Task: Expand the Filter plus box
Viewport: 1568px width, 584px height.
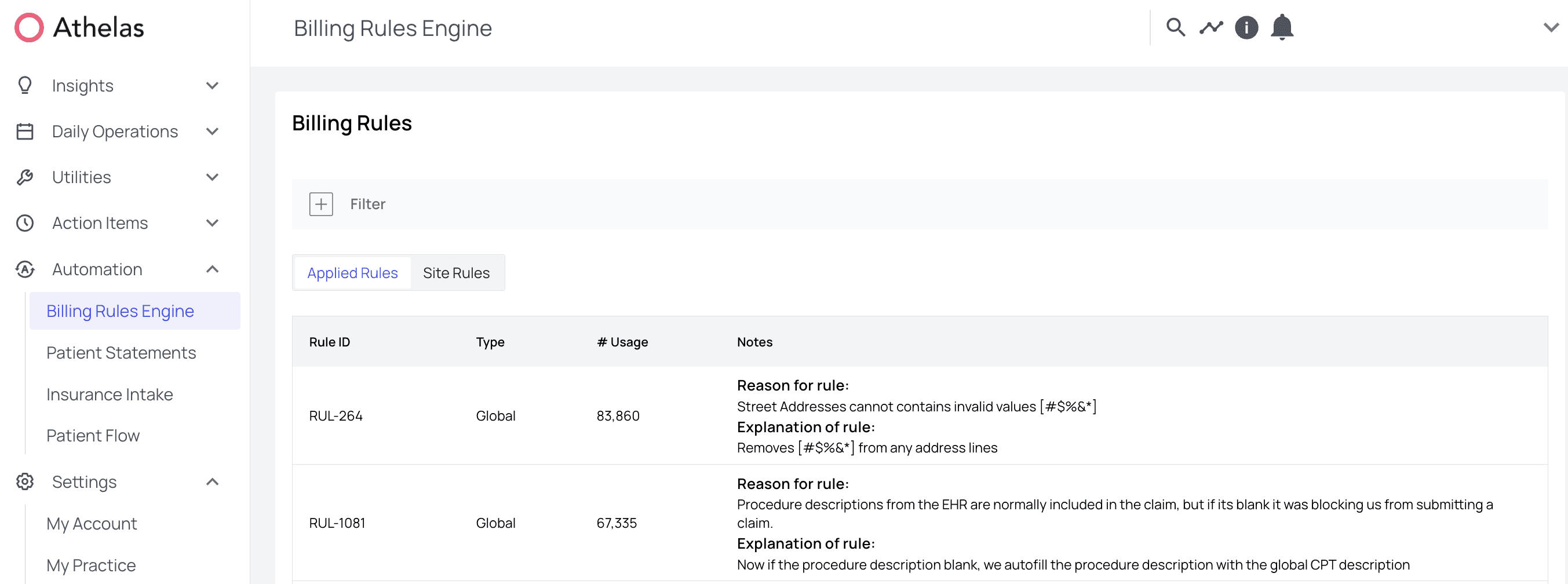Action: coord(321,205)
